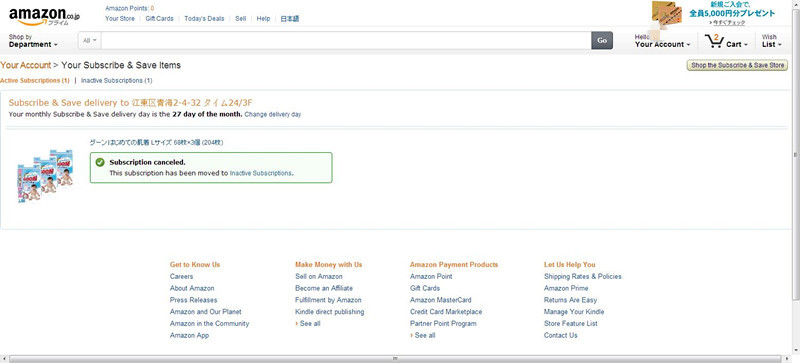This screenshot has height=363, width=800.
Task: Open the All search category dropdown
Action: click(x=90, y=40)
